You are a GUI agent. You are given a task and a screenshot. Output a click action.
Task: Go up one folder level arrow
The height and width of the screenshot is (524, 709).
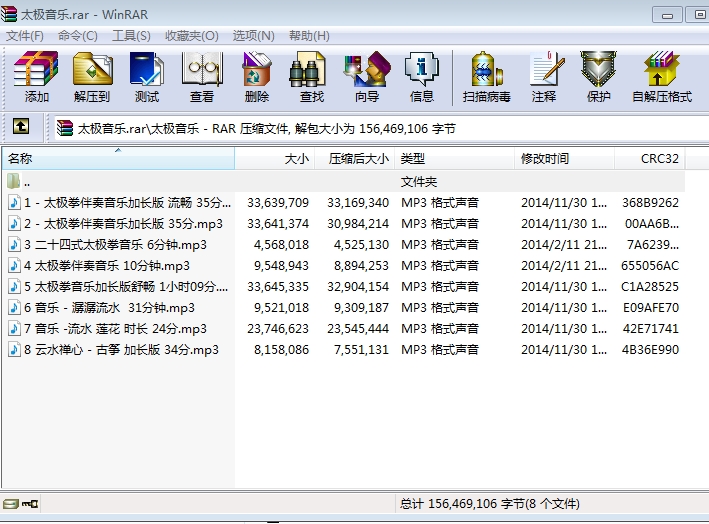pyautogui.click(x=21, y=126)
